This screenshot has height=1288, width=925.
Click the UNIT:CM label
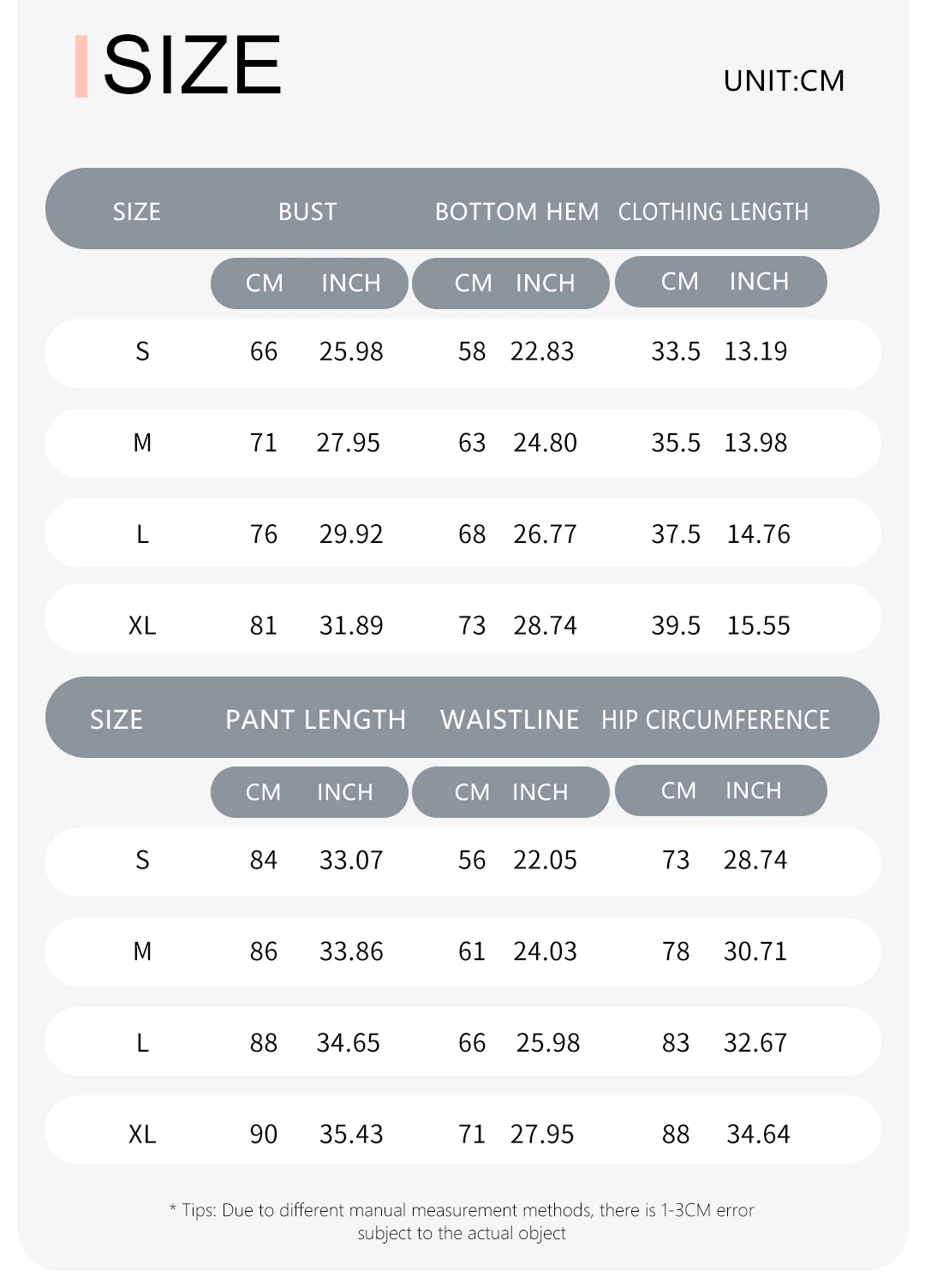pyautogui.click(x=784, y=81)
